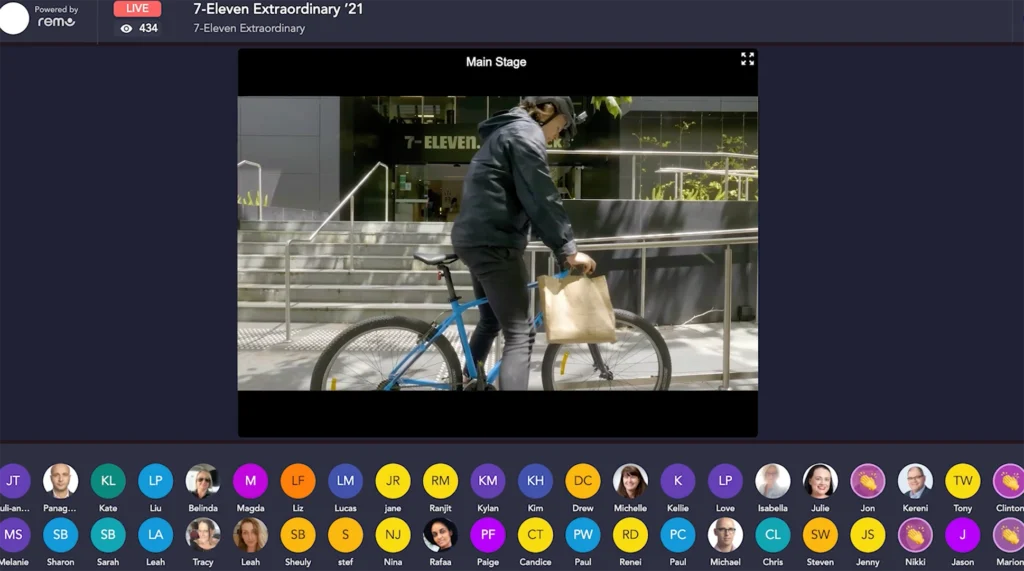Select Jason's J avatar
Screen dimensions: 1024x571
963,535
